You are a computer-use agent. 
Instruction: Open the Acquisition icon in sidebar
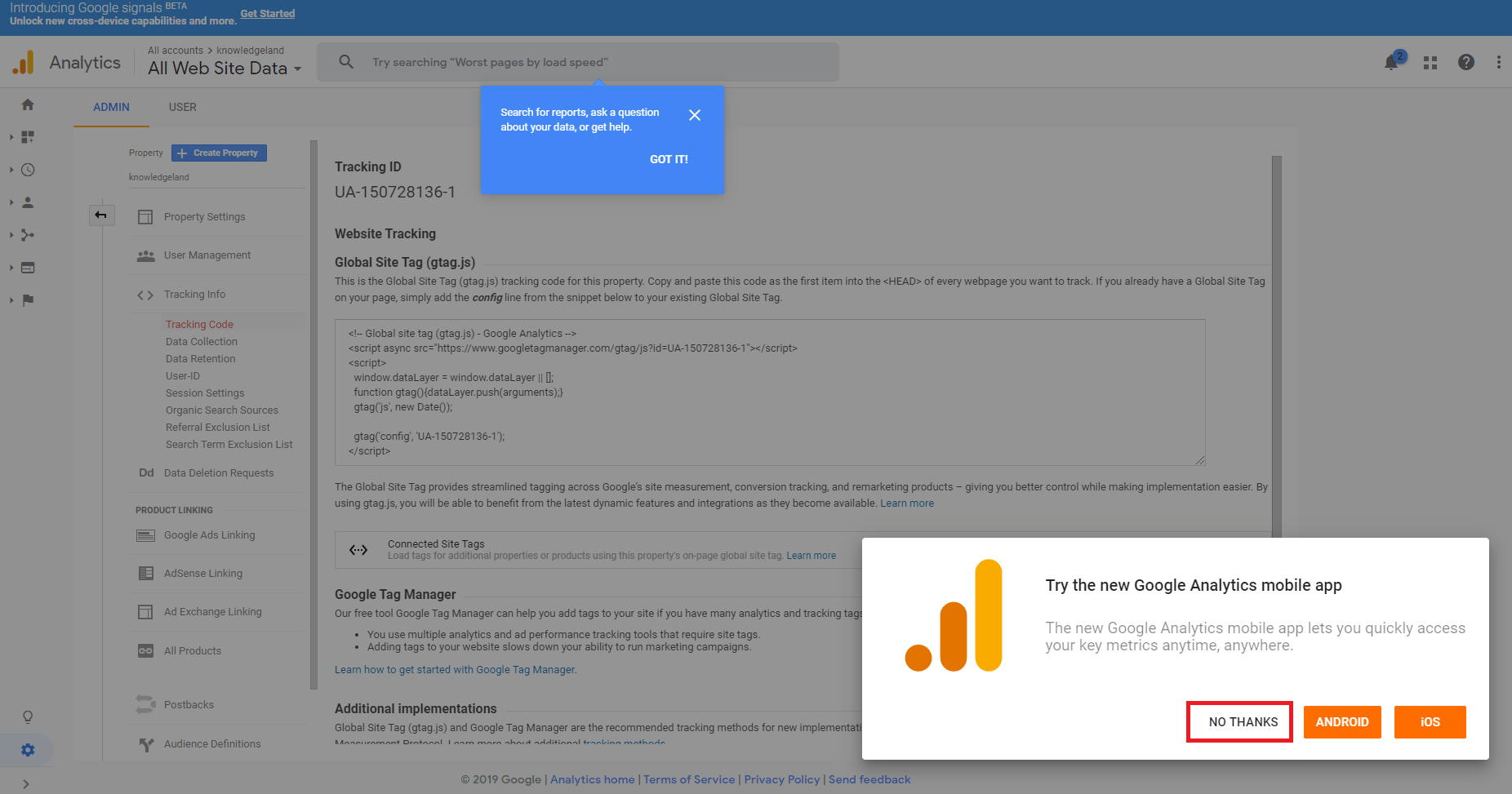(x=28, y=235)
